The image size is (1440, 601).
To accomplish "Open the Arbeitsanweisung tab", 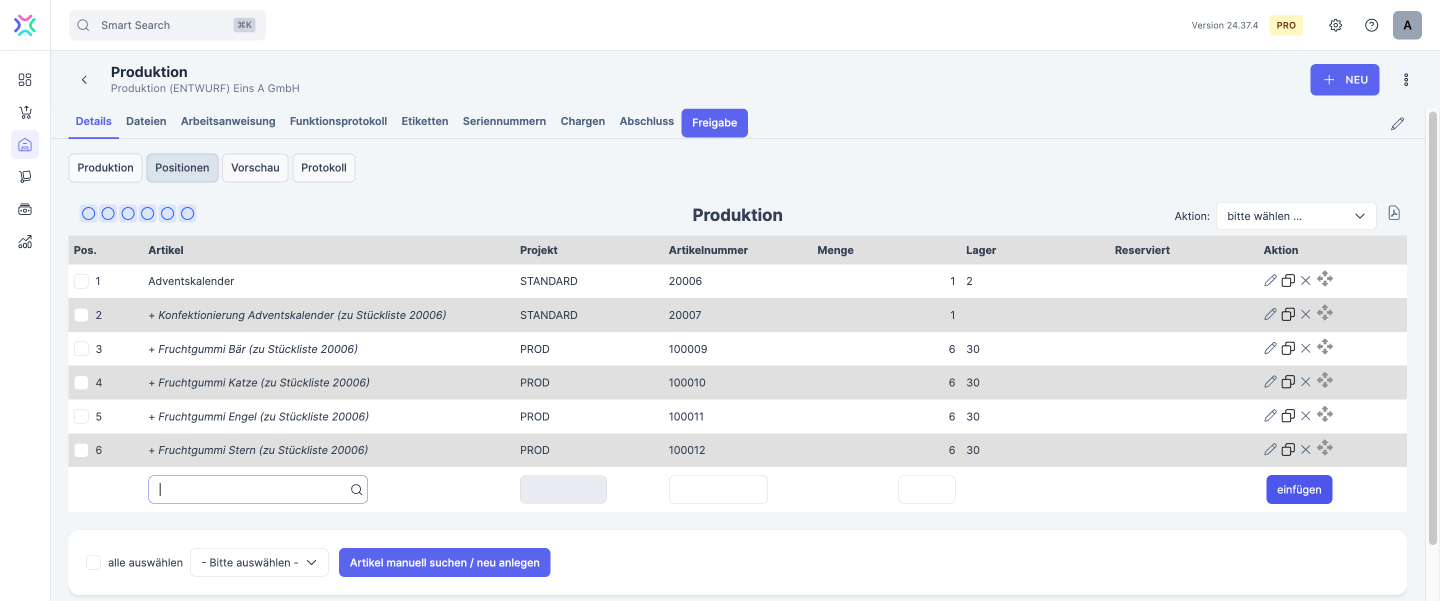I will click(x=228, y=121).
